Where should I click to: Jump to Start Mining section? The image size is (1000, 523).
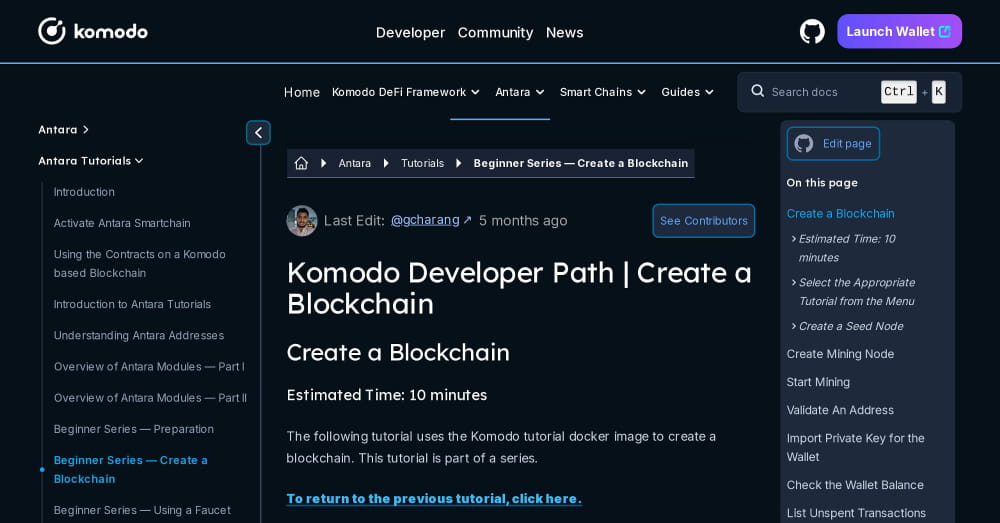click(818, 382)
